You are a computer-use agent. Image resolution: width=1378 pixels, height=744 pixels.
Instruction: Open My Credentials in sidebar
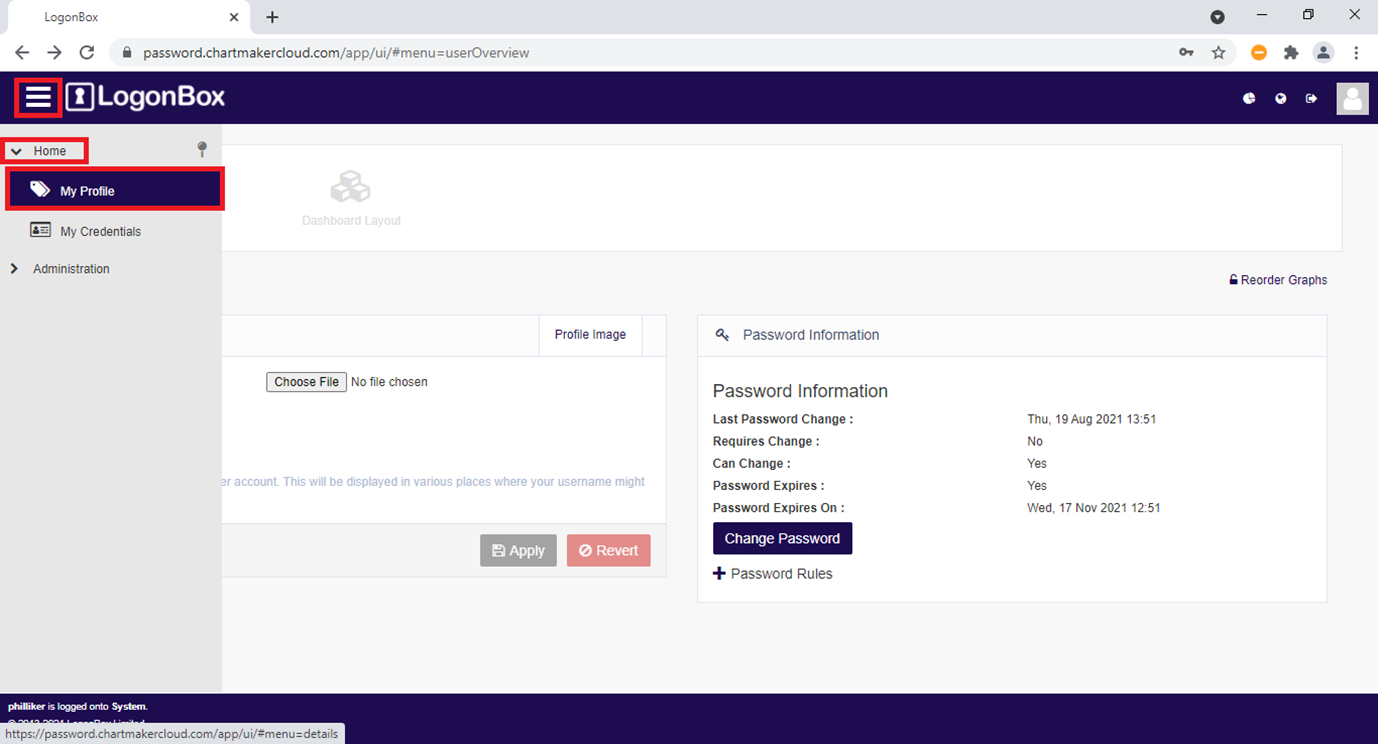coord(100,231)
